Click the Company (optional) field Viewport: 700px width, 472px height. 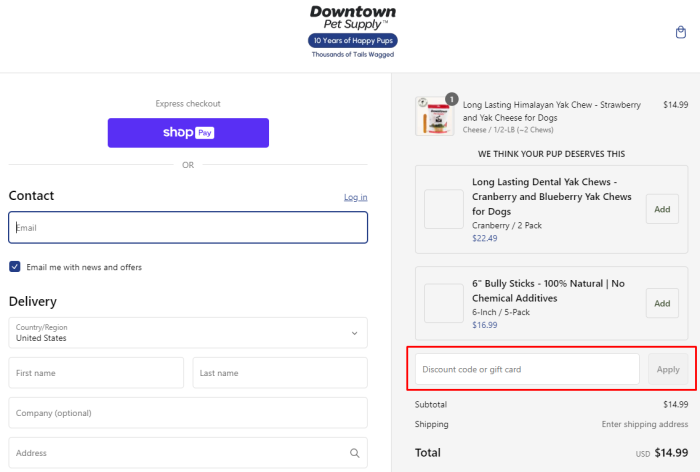pyautogui.click(x=188, y=413)
